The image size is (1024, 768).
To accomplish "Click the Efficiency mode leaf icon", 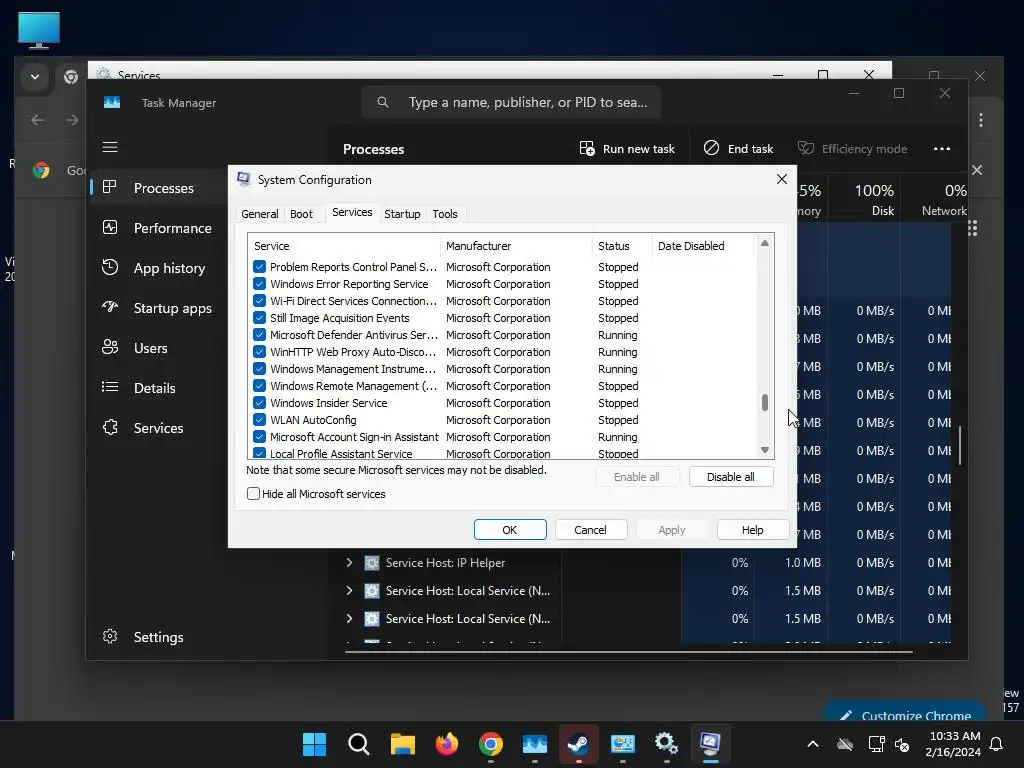I will 806,148.
